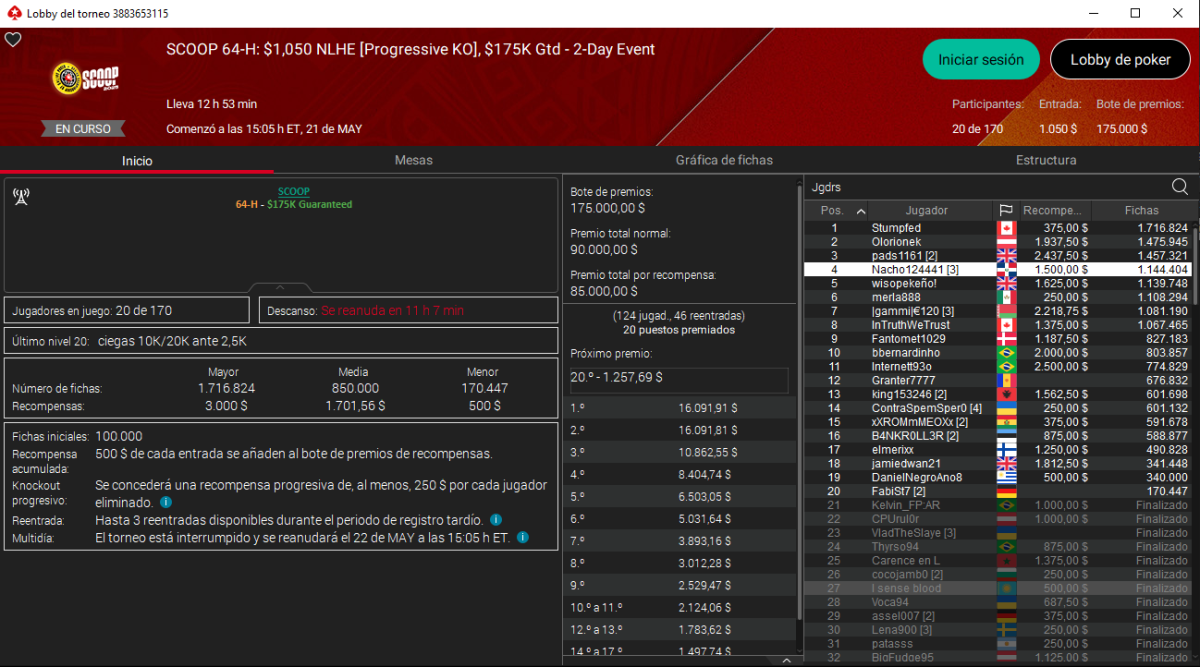1200x667 pixels.
Task: Click the flag in Stumpfed's row
Action: pyautogui.click(x=1006, y=228)
